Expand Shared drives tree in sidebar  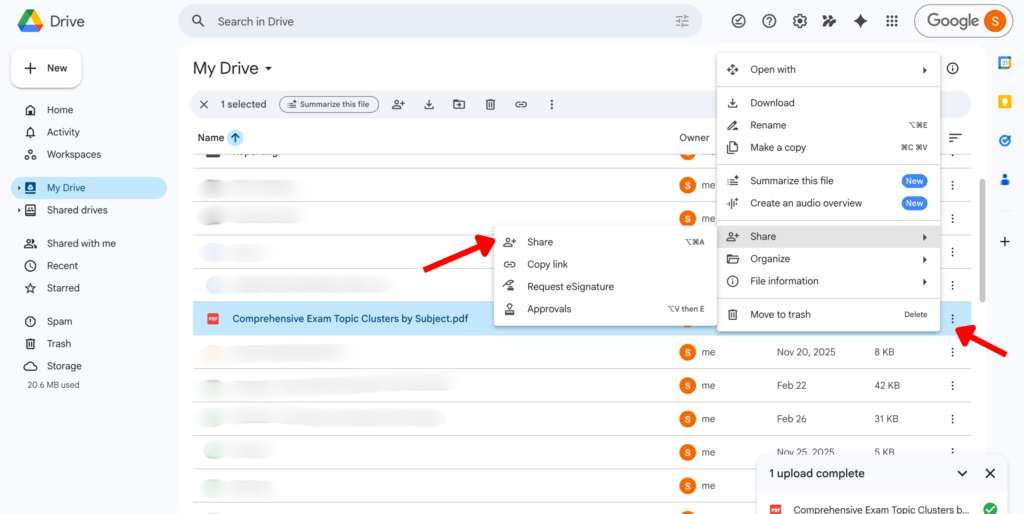point(19,210)
